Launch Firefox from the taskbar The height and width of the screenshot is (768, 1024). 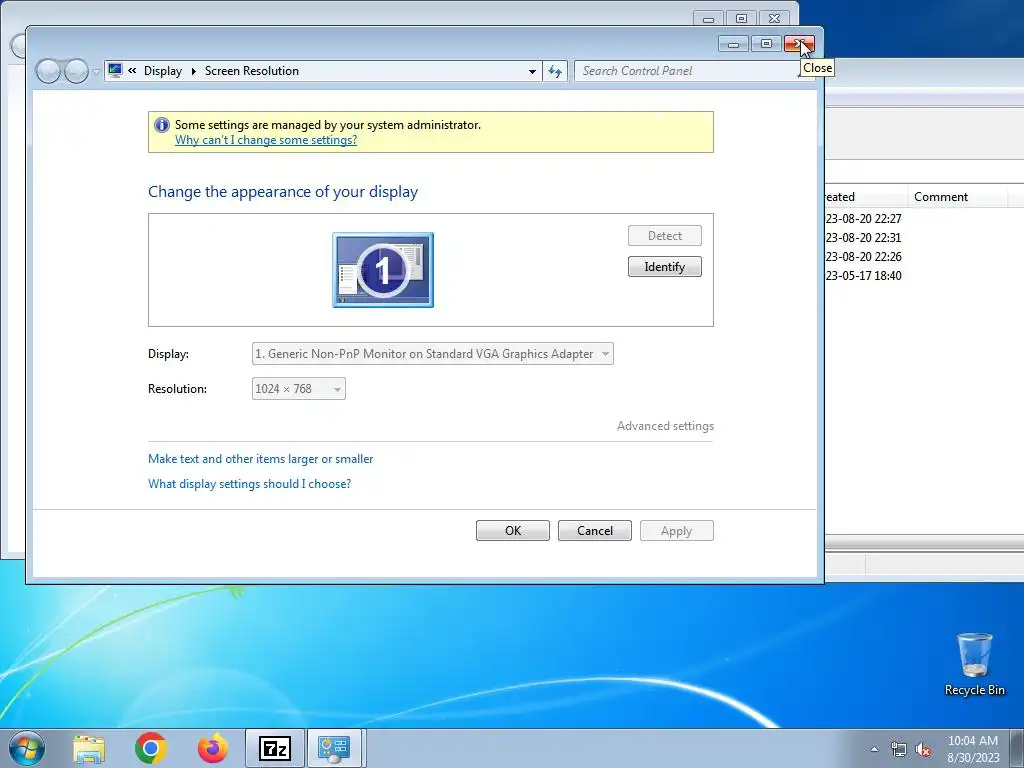(213, 748)
